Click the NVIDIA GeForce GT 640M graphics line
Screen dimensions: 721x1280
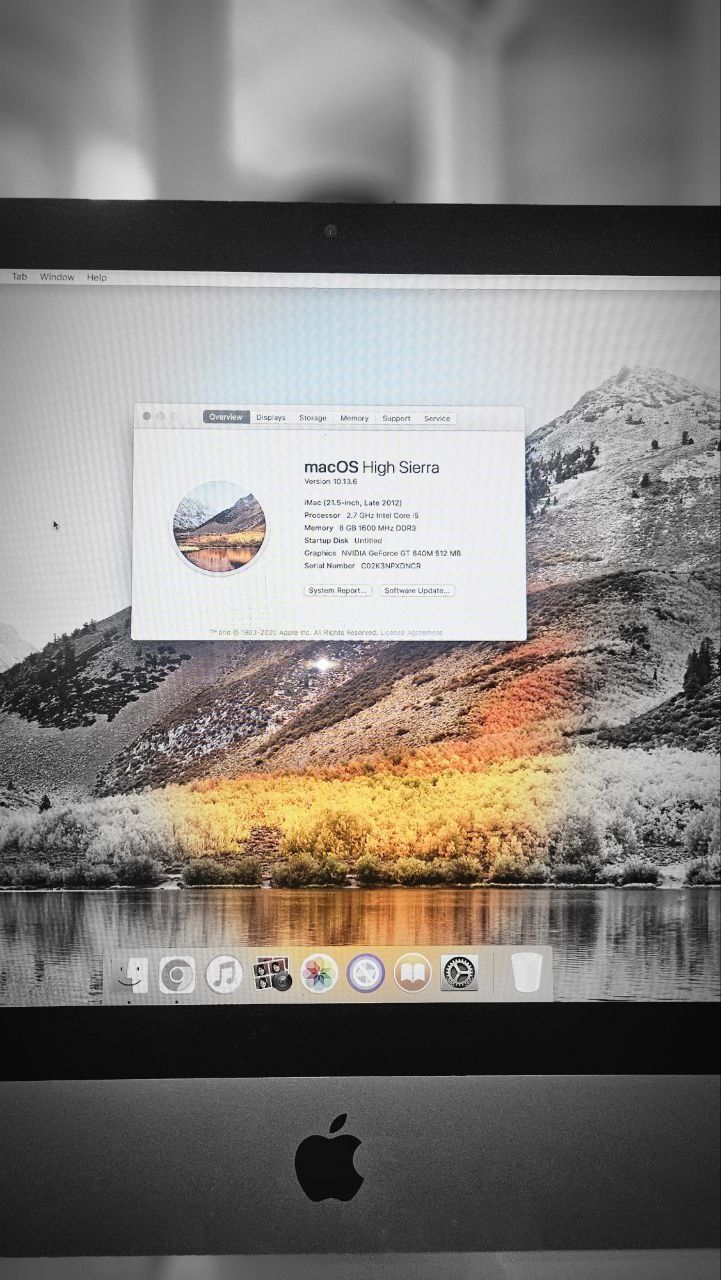point(382,553)
